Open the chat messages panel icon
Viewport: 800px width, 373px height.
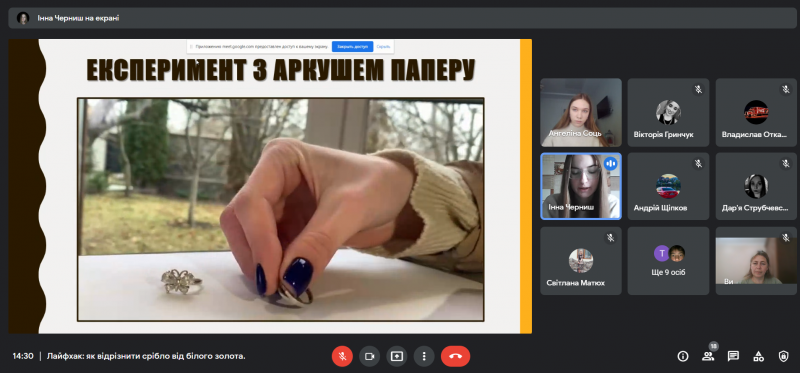(x=733, y=356)
